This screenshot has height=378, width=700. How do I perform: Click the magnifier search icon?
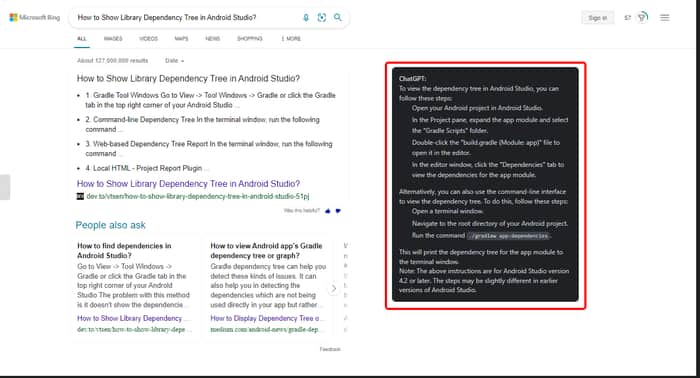tap(338, 17)
